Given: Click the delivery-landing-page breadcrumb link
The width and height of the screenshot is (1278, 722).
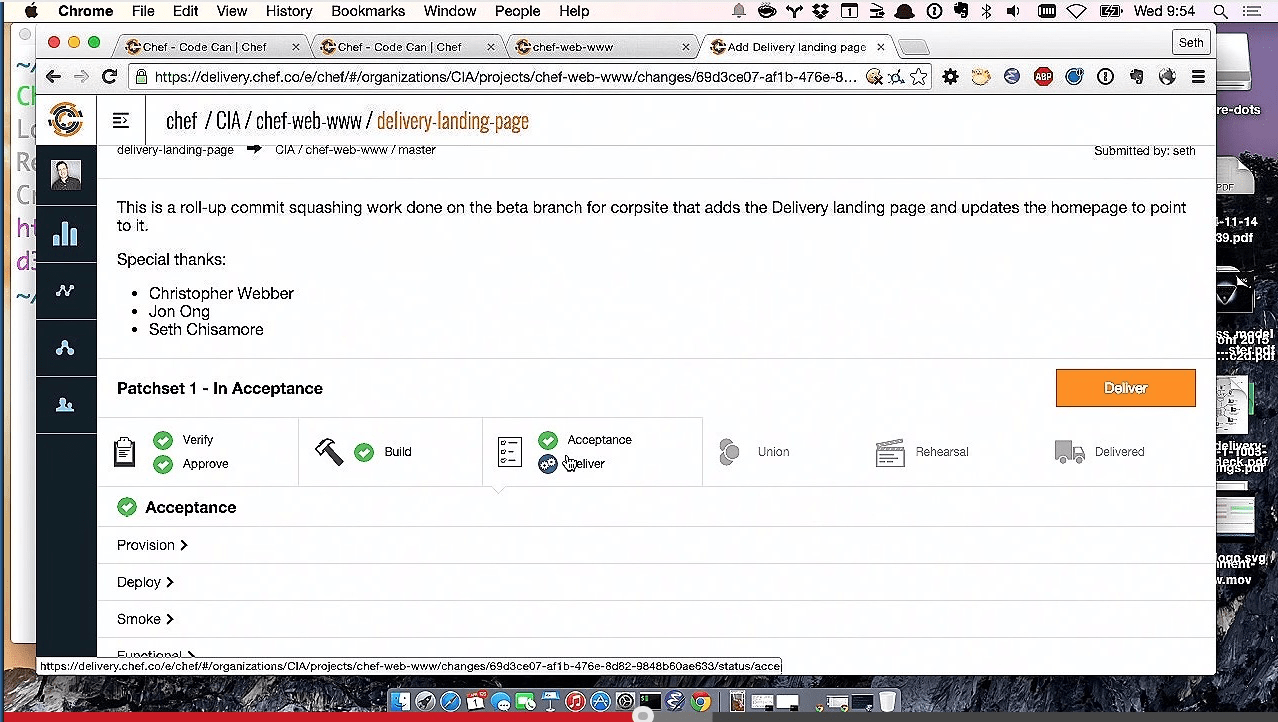Looking at the screenshot, I should click(453, 121).
